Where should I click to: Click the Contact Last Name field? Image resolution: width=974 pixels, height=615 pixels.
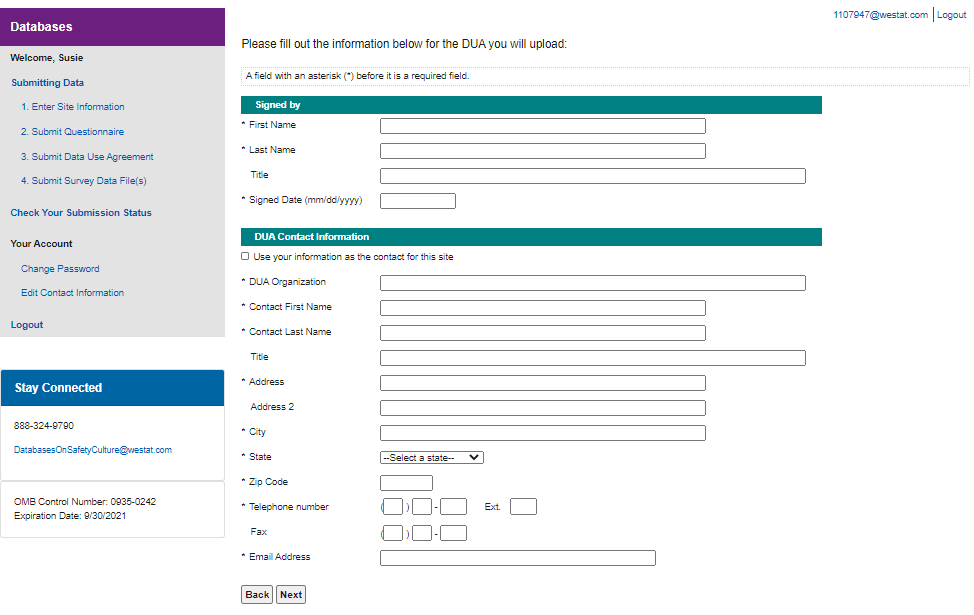pos(543,333)
